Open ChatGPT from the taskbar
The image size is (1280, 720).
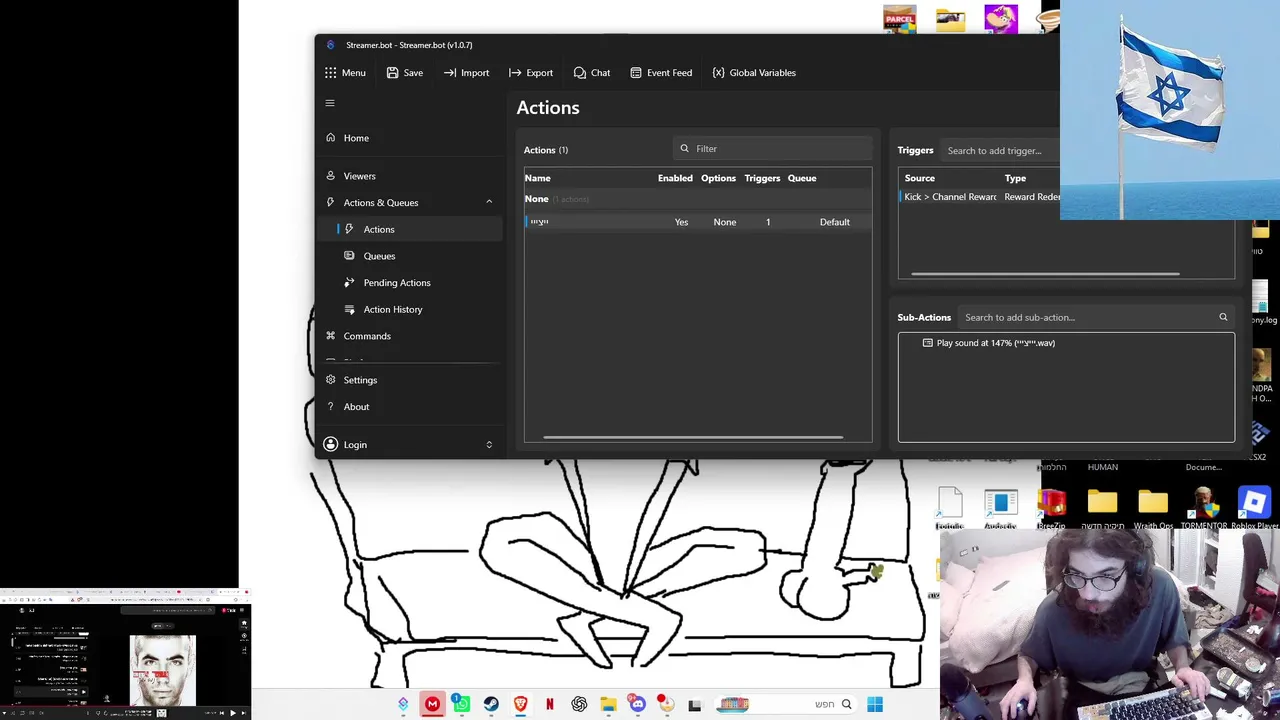[x=579, y=704]
